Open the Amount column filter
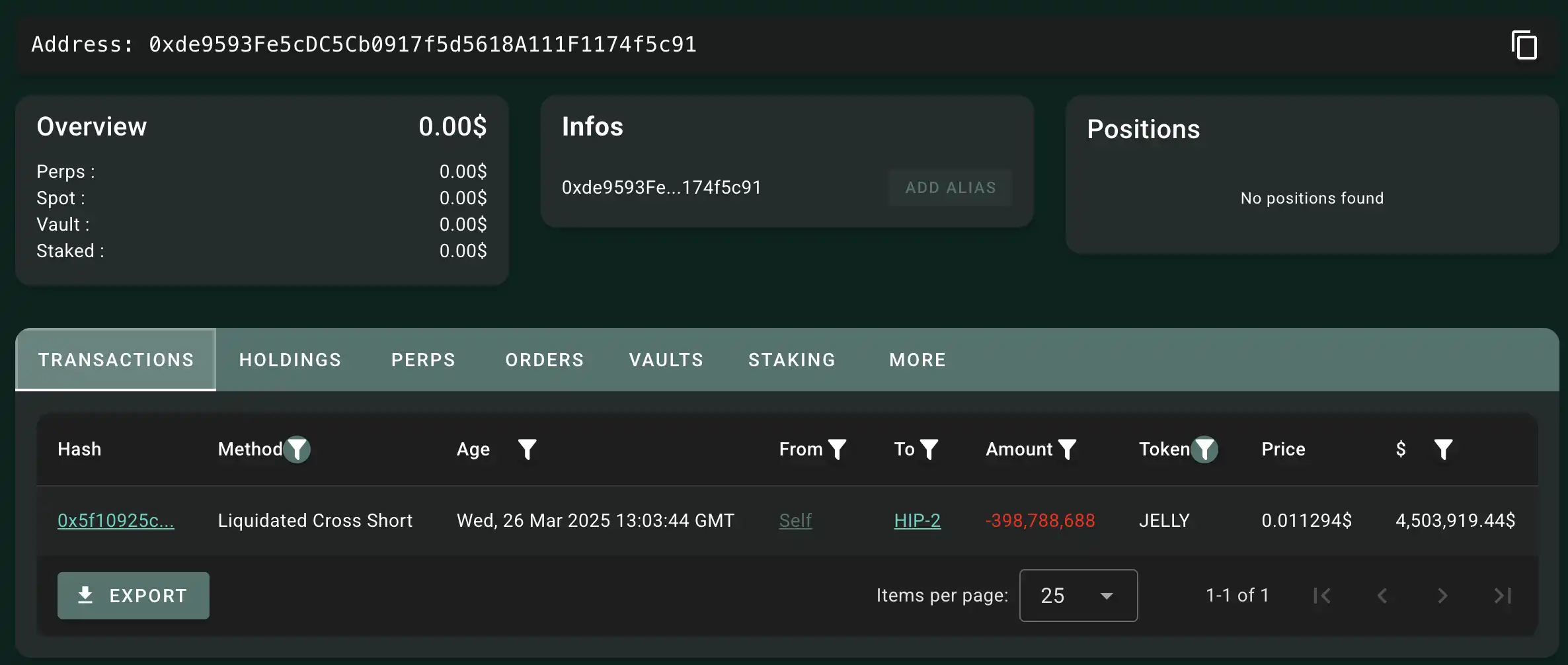The height and width of the screenshot is (665, 1568). 1067,450
